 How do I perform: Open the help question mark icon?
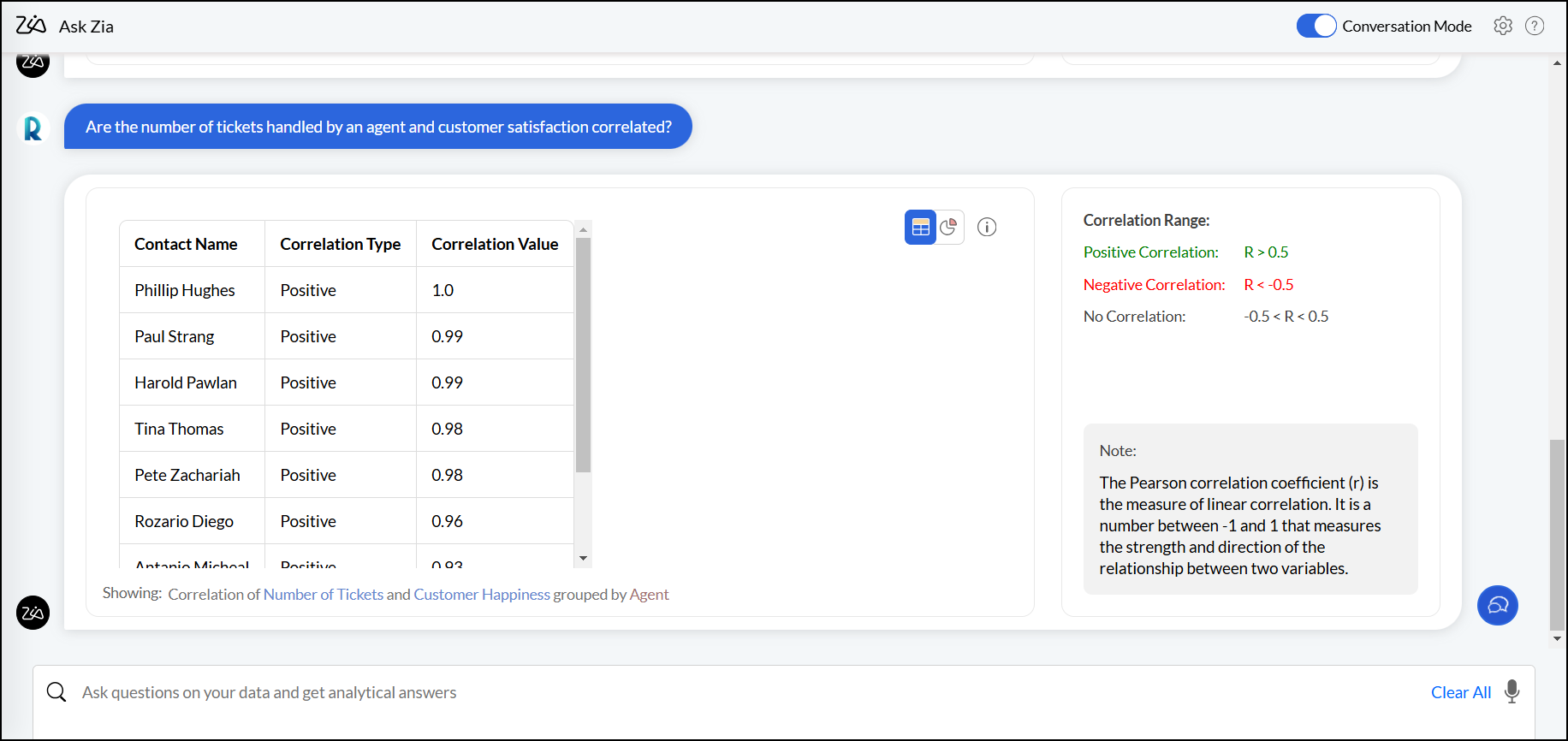[x=1535, y=26]
